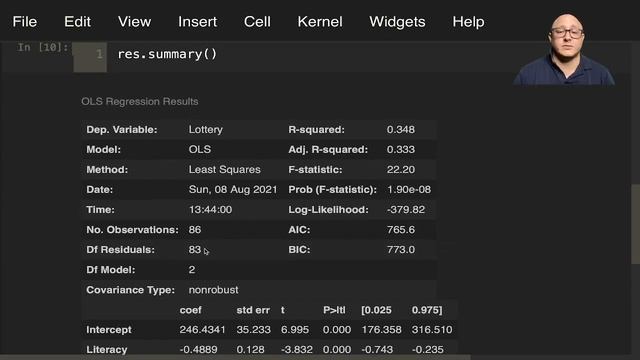Click Df Residuals value 83
Viewport: 640px width, 360px height.
click(x=195, y=250)
